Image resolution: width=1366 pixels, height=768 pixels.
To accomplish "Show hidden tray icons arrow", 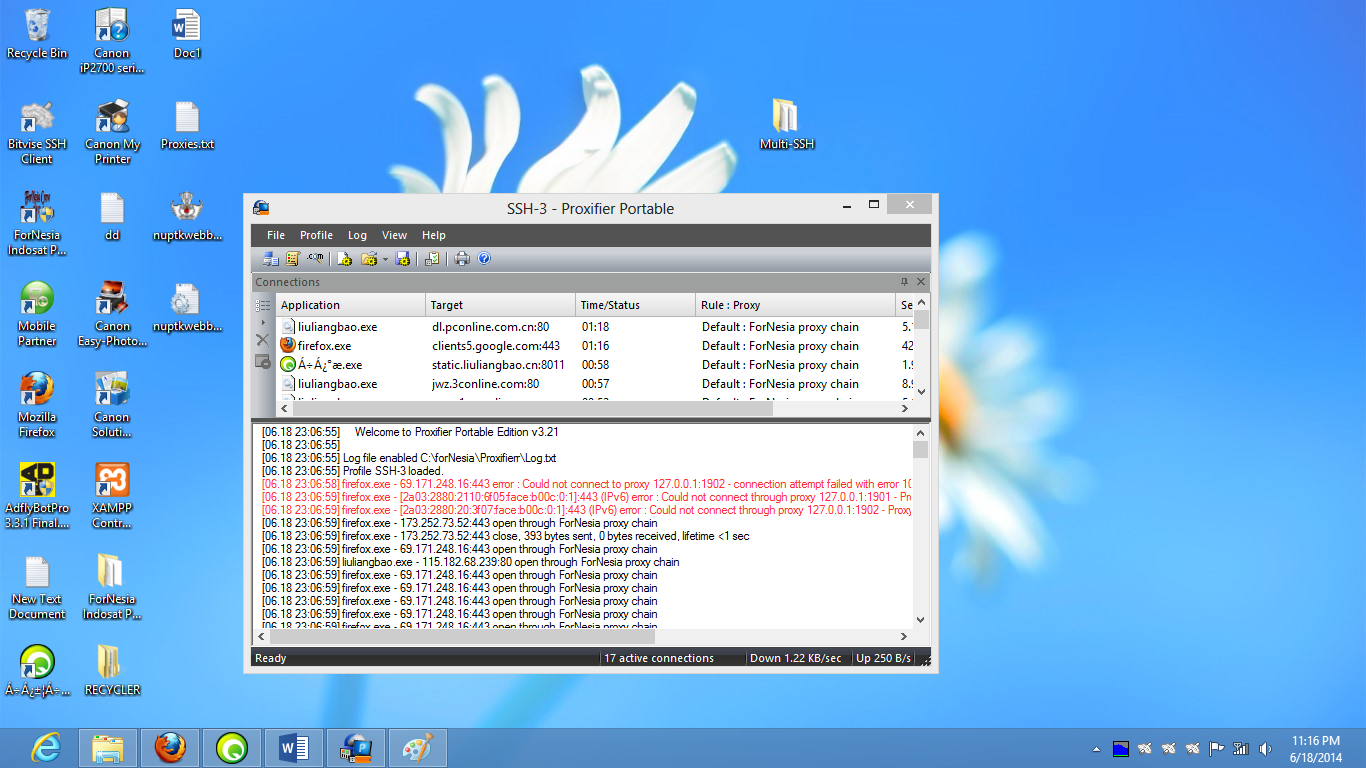I will [x=1096, y=748].
